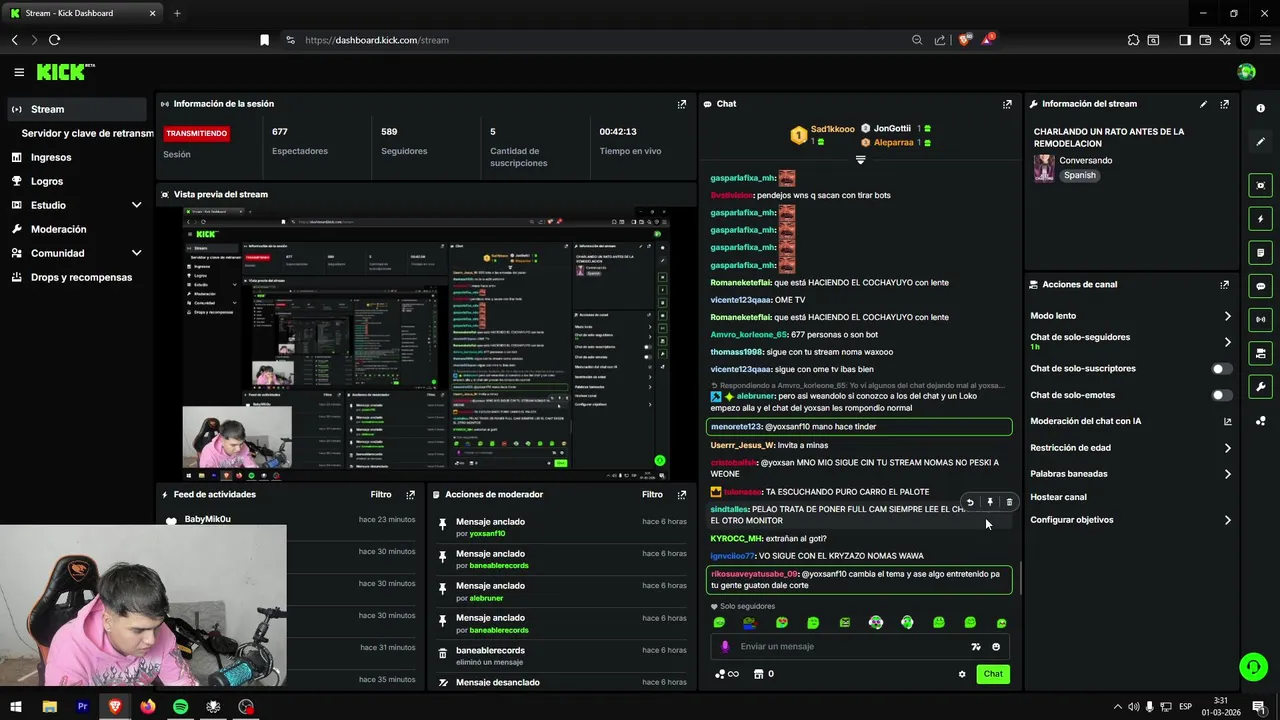Toggle moderator actions note panel in the right sidebar

pyautogui.click(x=1260, y=253)
